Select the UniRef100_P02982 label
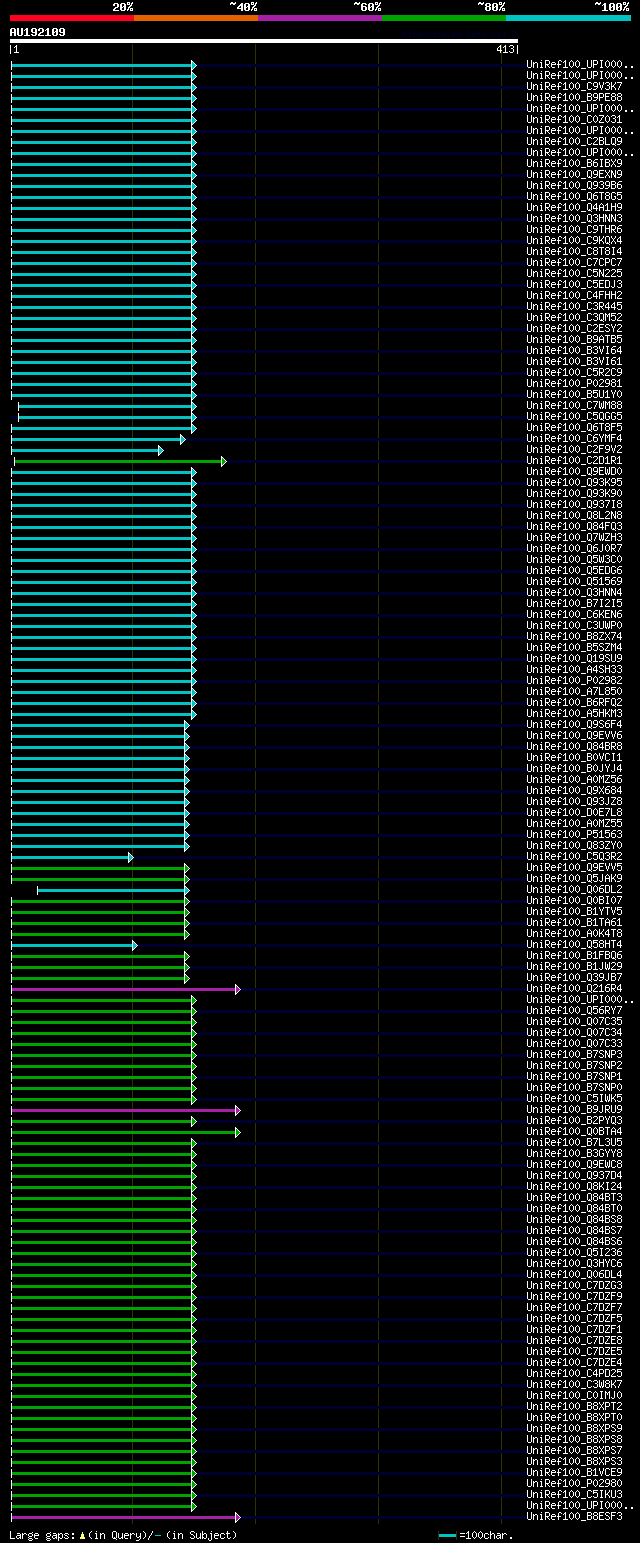 click(x=574, y=681)
